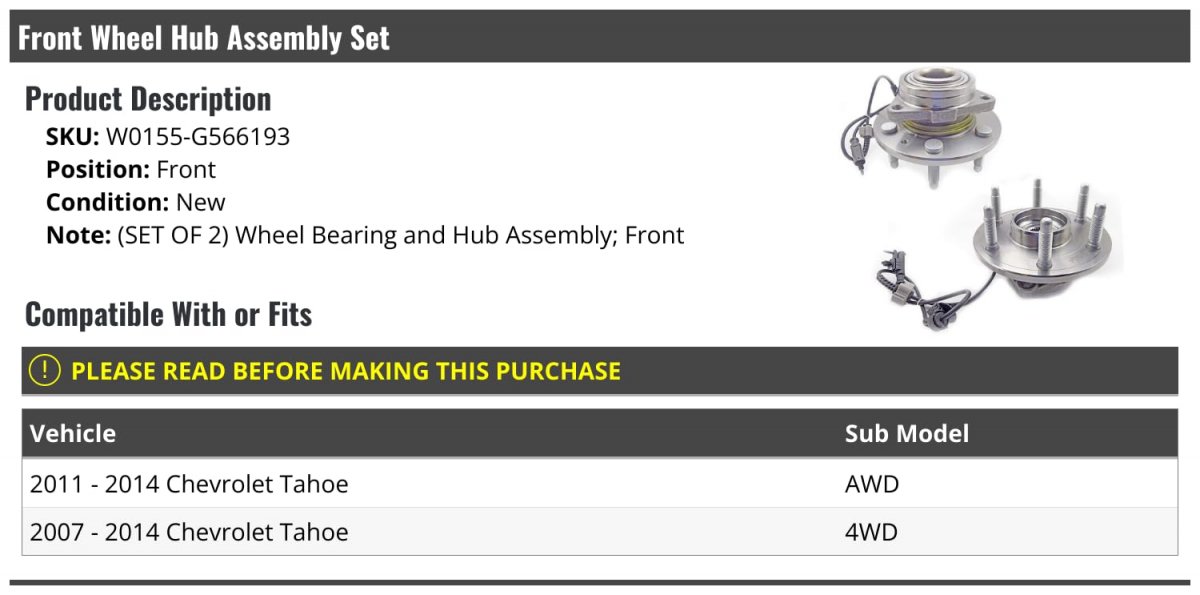The height and width of the screenshot is (595, 1200).
Task: Click the Condition label
Action: pos(107,203)
